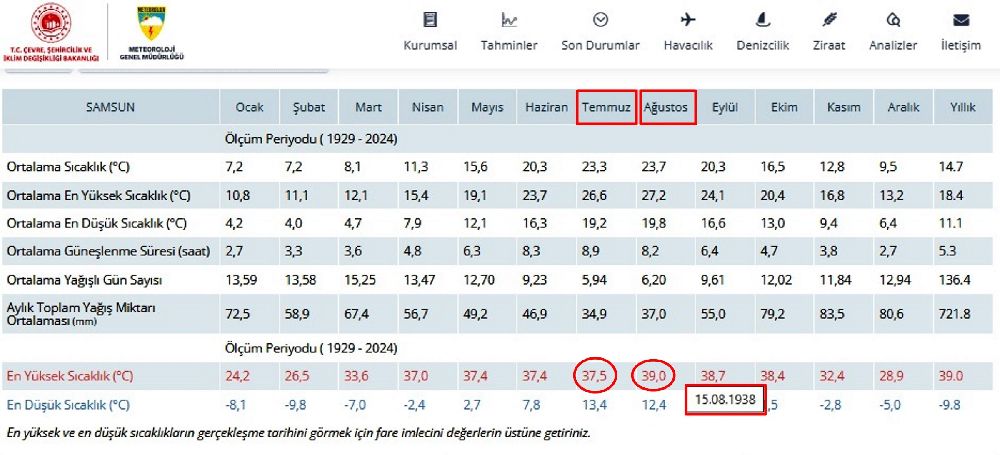
Task: Click the Ziraat leaf icon
Action: pyautogui.click(x=829, y=20)
